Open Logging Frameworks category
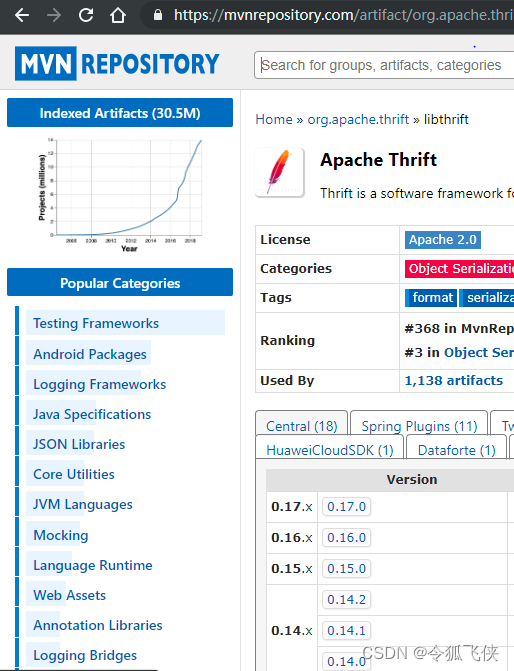Screen dimensions: 514x671 click(x=100, y=384)
